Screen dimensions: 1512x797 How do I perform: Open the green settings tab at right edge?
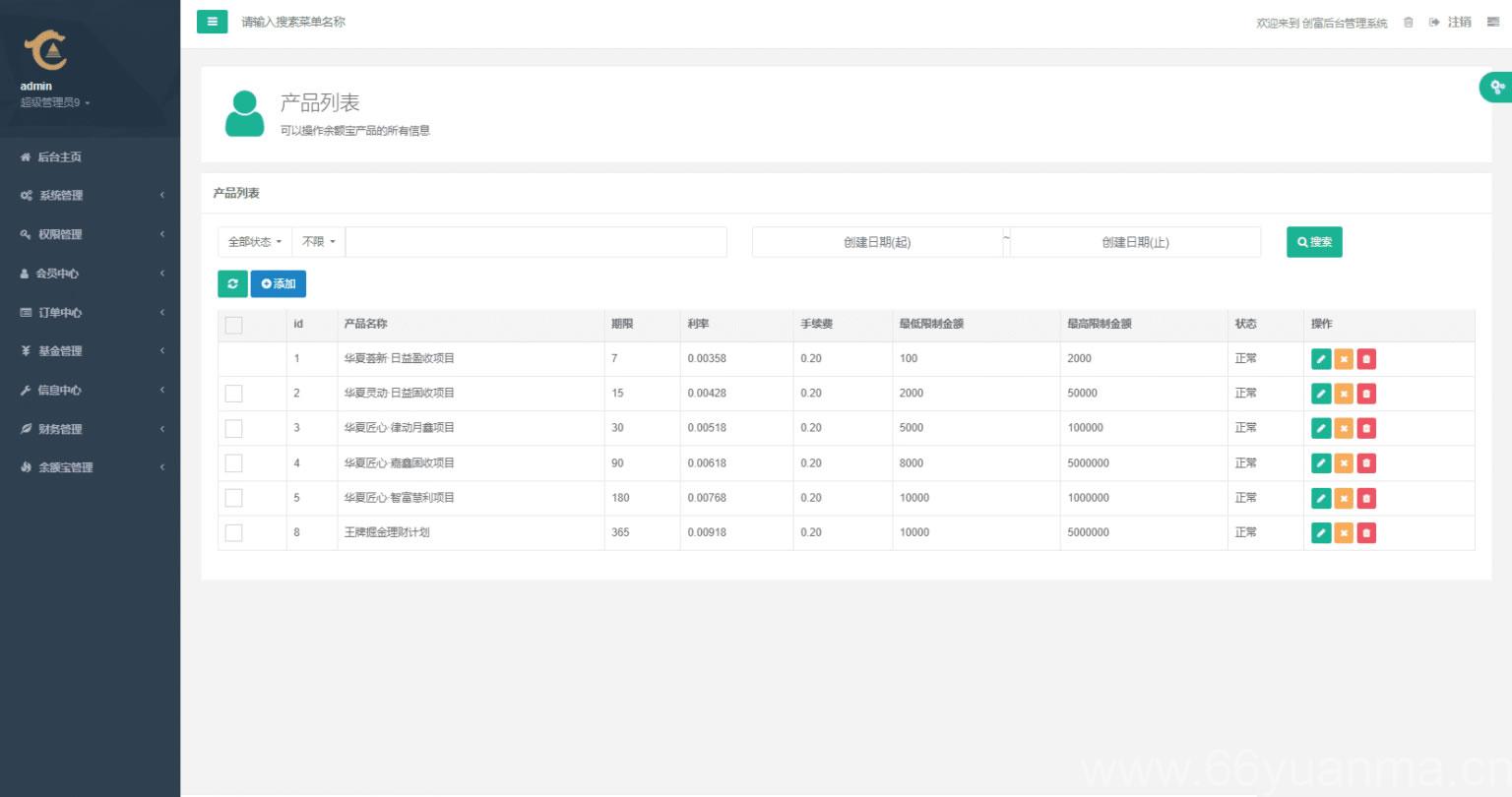[1496, 88]
